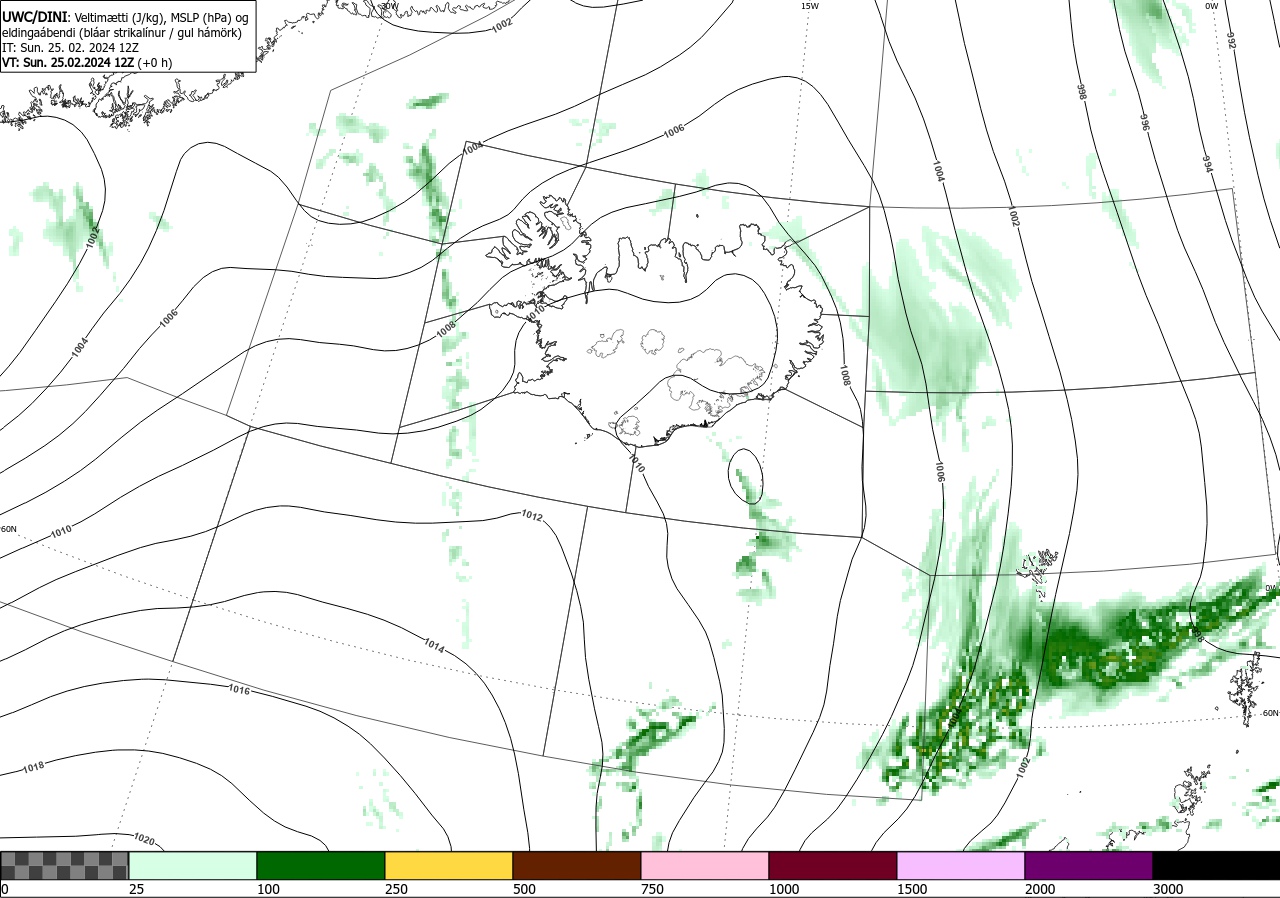Click the light green 25–100 legend swatch
The image size is (1280, 898).
tap(193, 865)
